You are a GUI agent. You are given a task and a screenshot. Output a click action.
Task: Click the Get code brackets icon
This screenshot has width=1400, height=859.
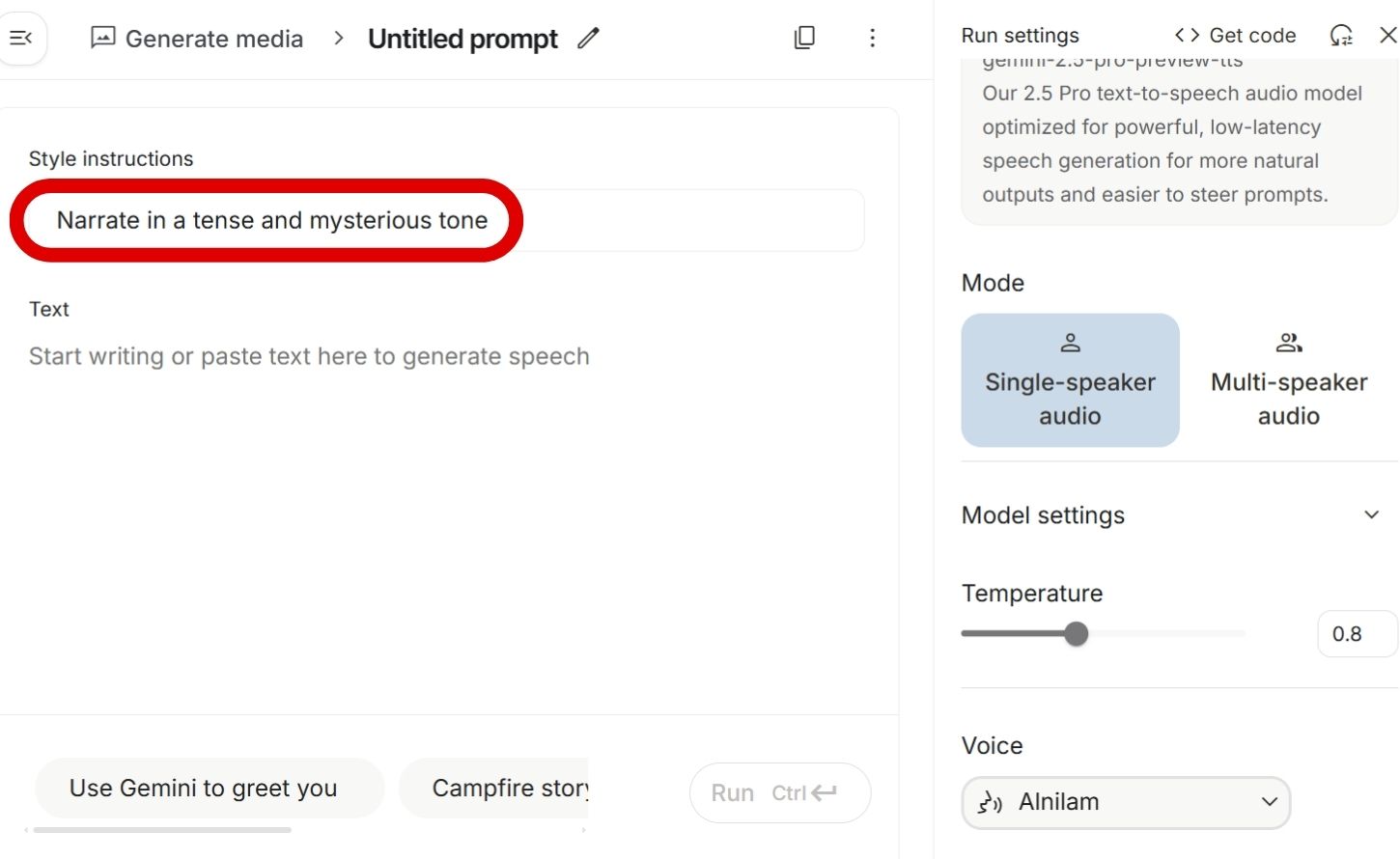click(x=1187, y=36)
